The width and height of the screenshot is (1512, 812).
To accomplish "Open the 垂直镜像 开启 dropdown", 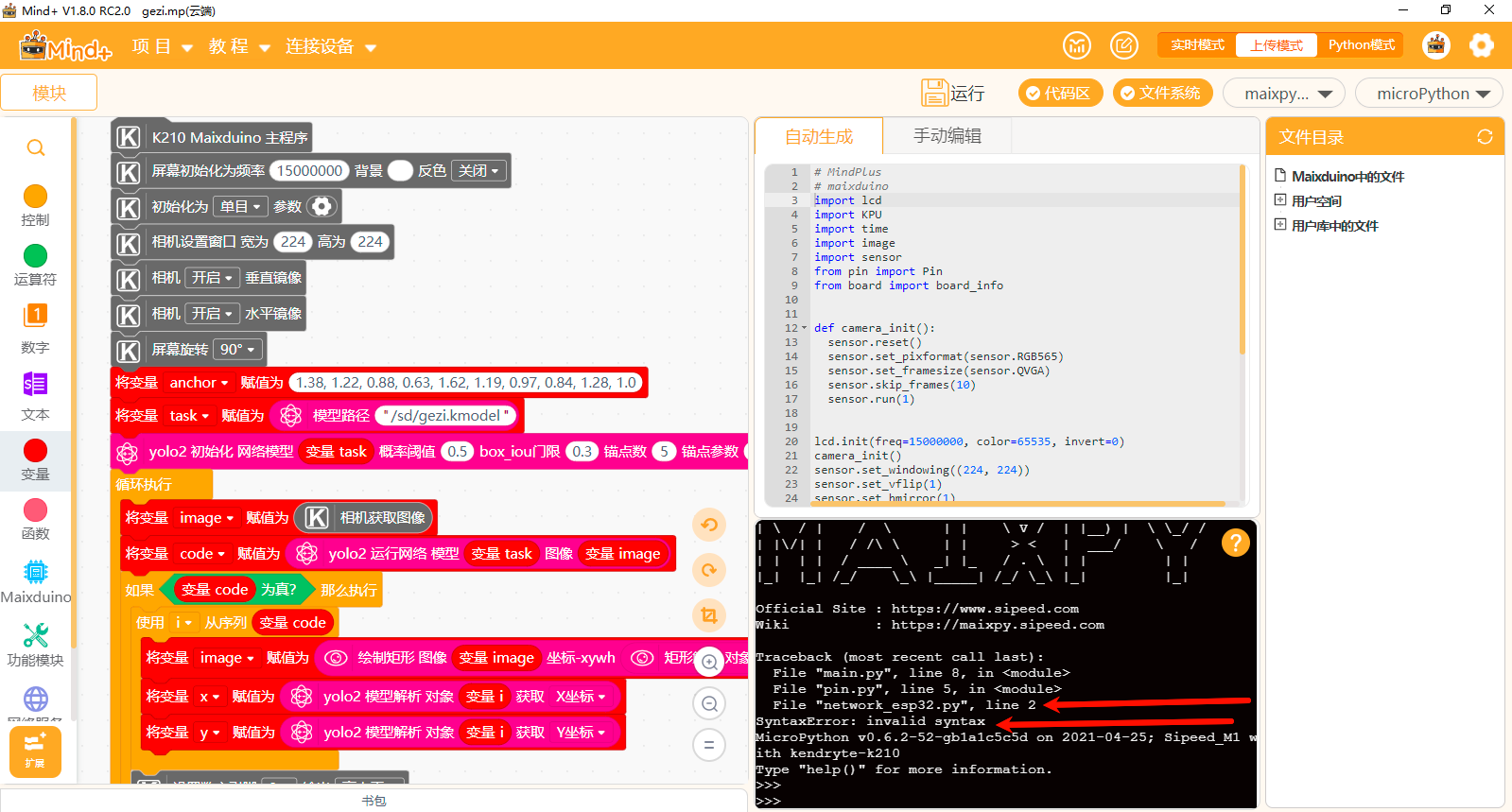I will pos(212,278).
